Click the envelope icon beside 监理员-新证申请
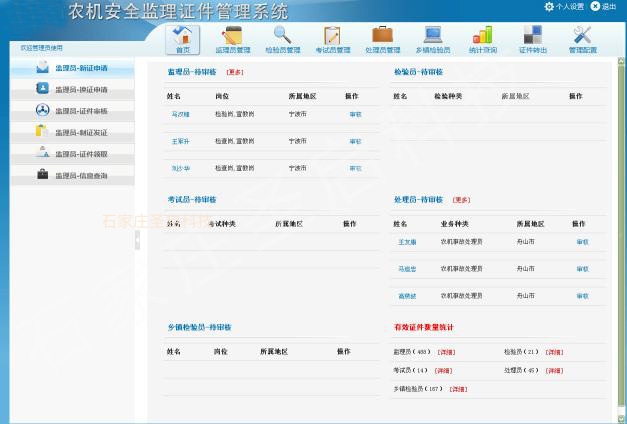627x424 pixels. point(42,67)
